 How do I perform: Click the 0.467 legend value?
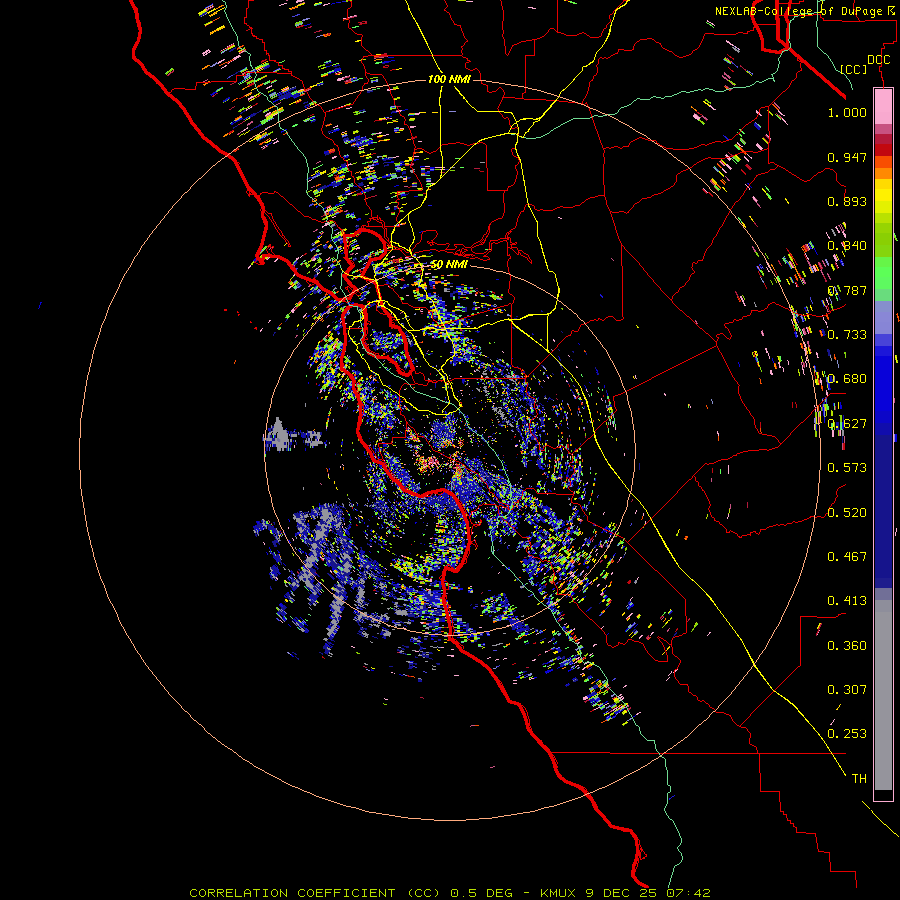(847, 557)
